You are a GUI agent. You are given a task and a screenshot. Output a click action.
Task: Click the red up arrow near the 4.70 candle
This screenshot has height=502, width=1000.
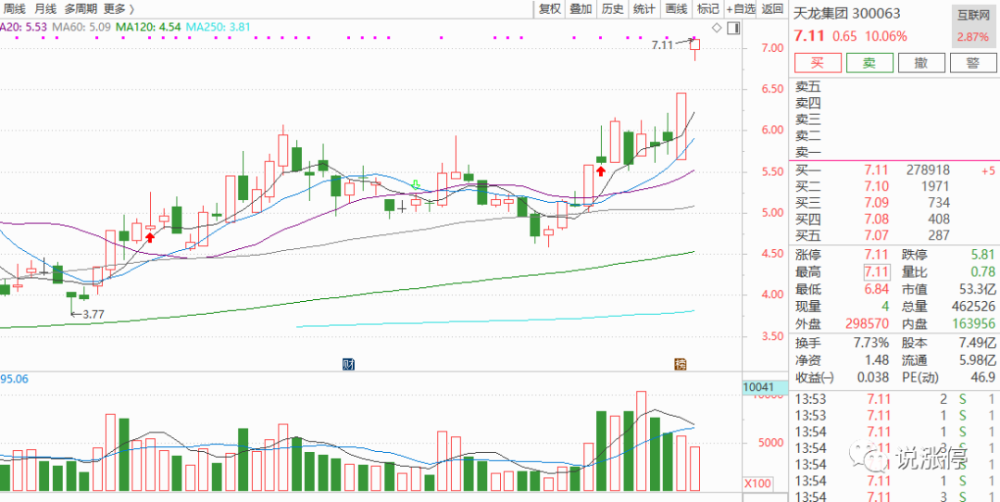150,237
